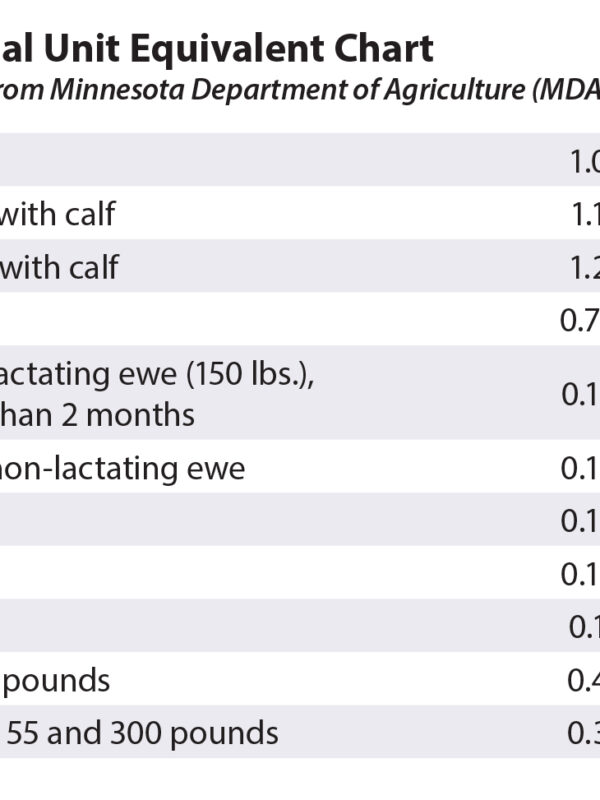Click the 1.1 value cell

coord(584,213)
